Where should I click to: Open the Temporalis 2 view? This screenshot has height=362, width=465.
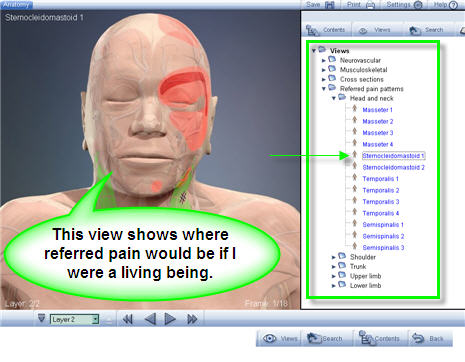(381, 191)
